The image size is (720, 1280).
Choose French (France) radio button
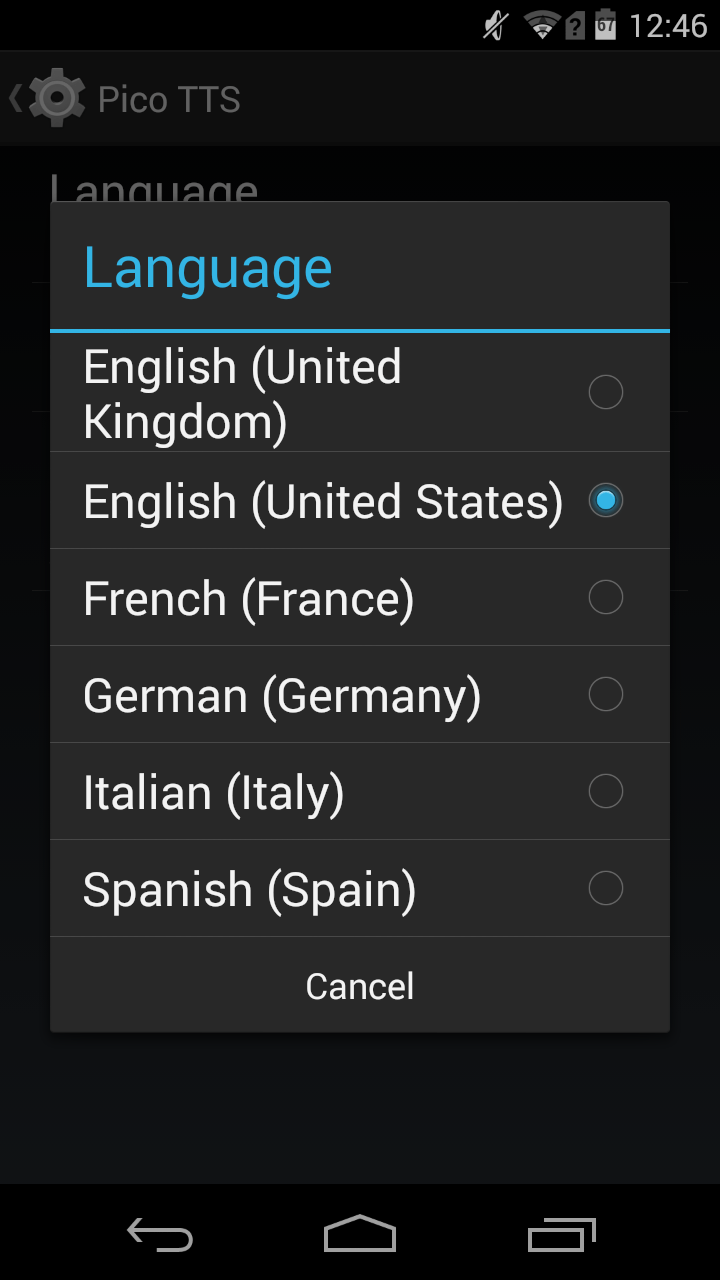pyautogui.click(x=606, y=597)
